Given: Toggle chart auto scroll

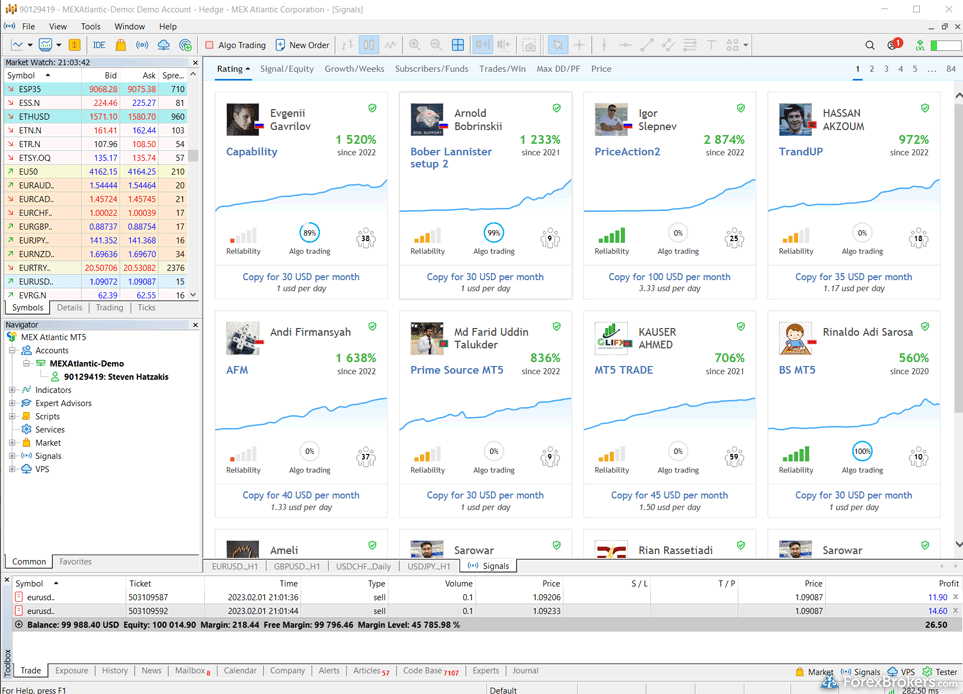Looking at the screenshot, I should tap(482, 45).
